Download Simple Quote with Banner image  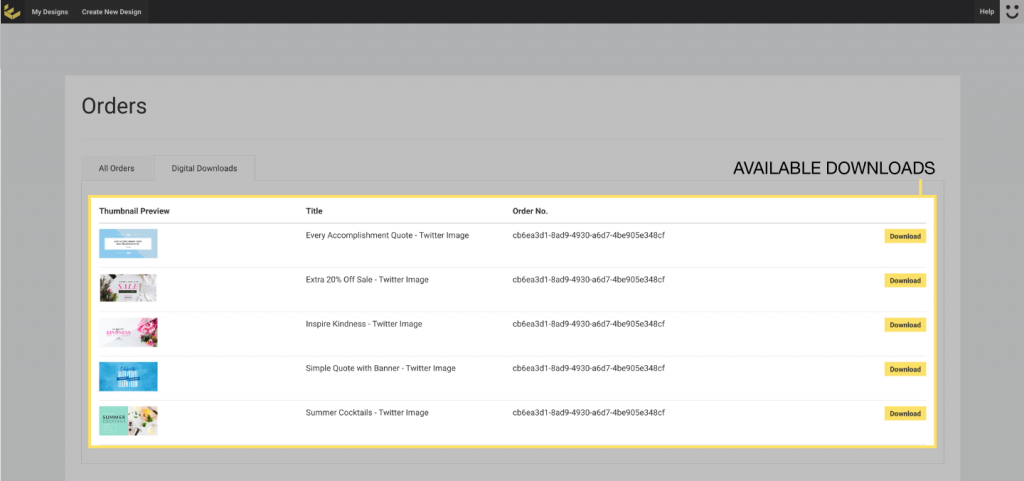(x=905, y=369)
